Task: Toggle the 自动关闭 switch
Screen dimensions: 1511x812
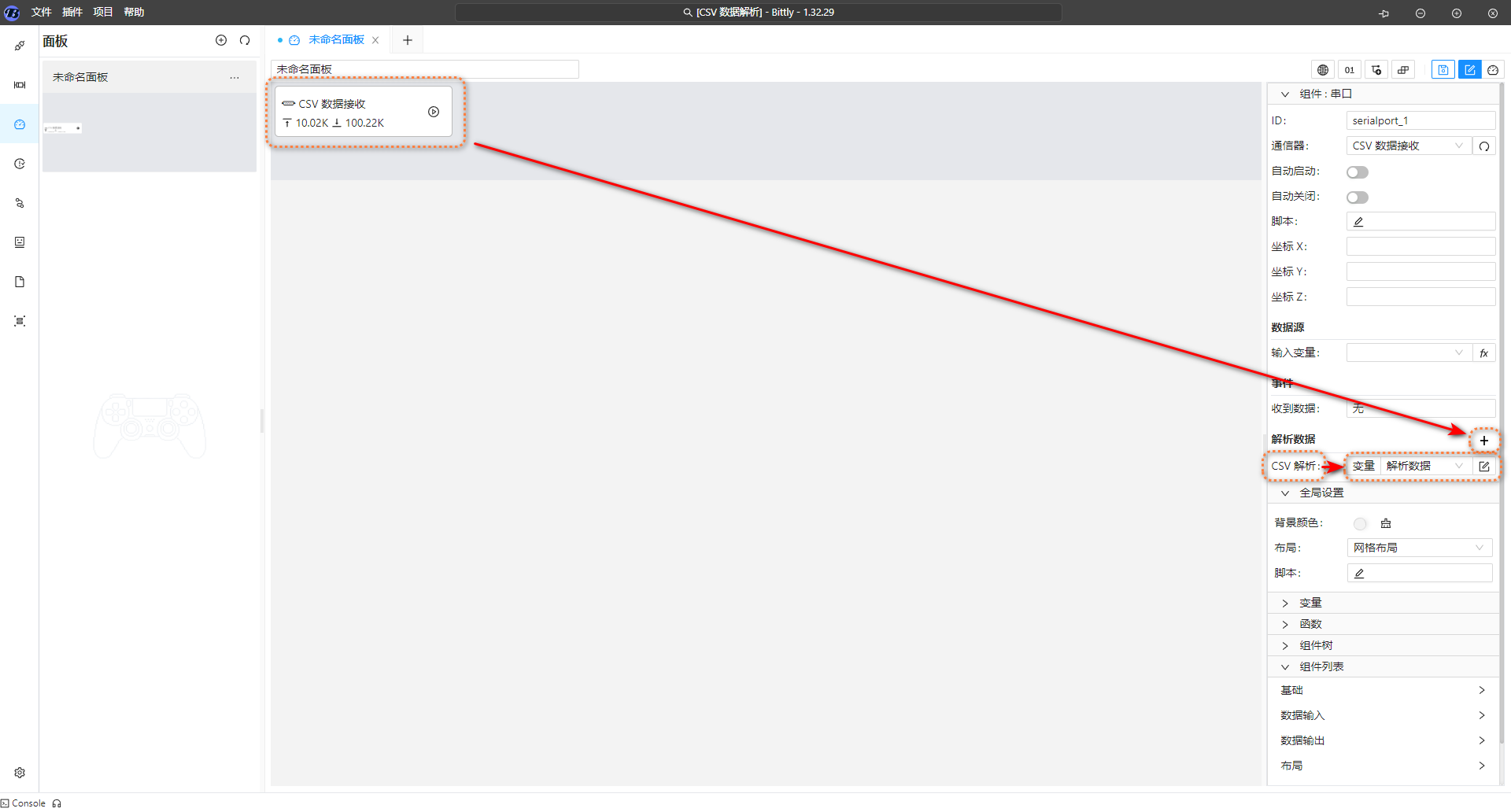Action: (x=1358, y=197)
